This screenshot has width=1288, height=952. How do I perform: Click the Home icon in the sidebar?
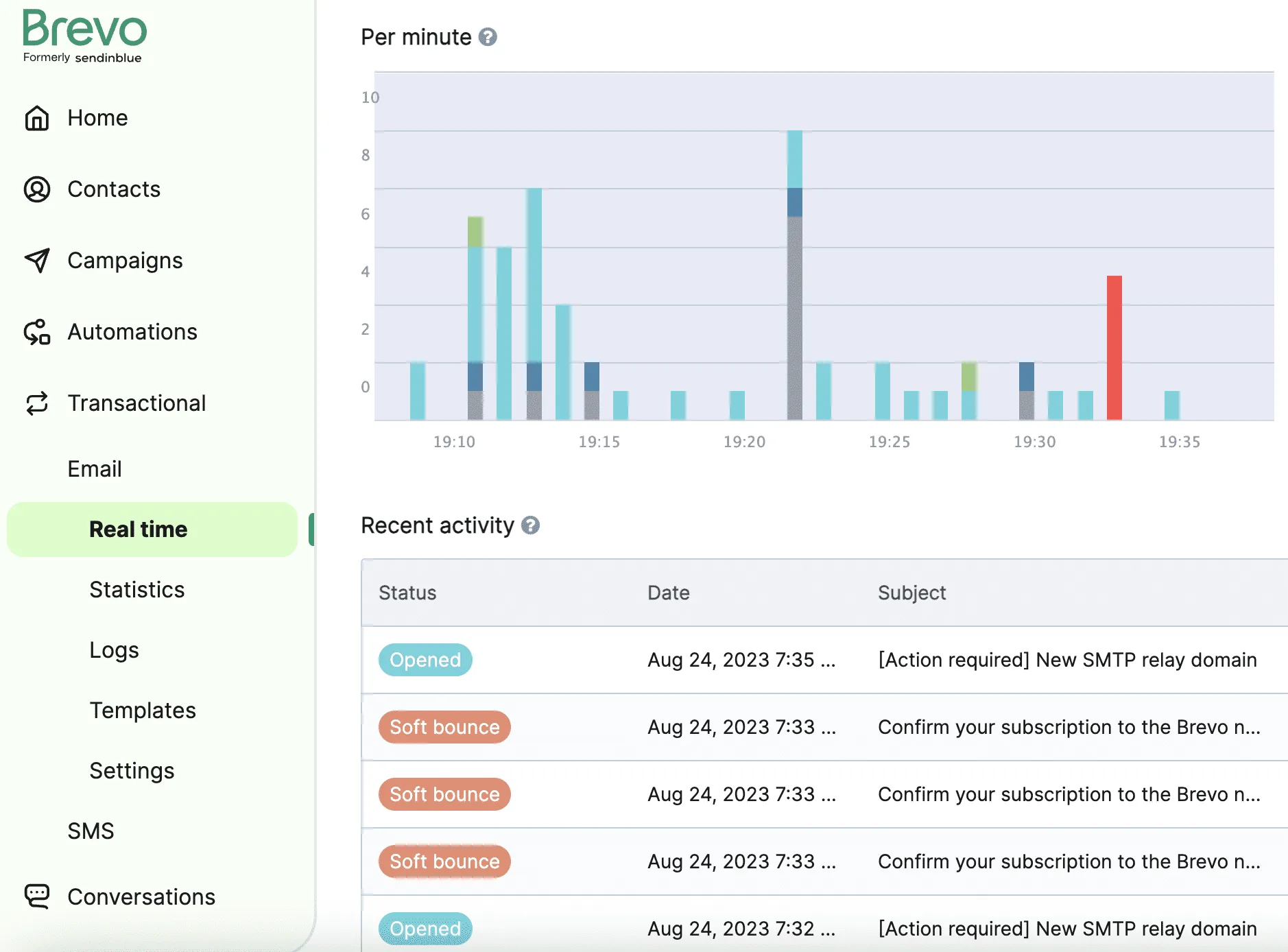[x=38, y=118]
